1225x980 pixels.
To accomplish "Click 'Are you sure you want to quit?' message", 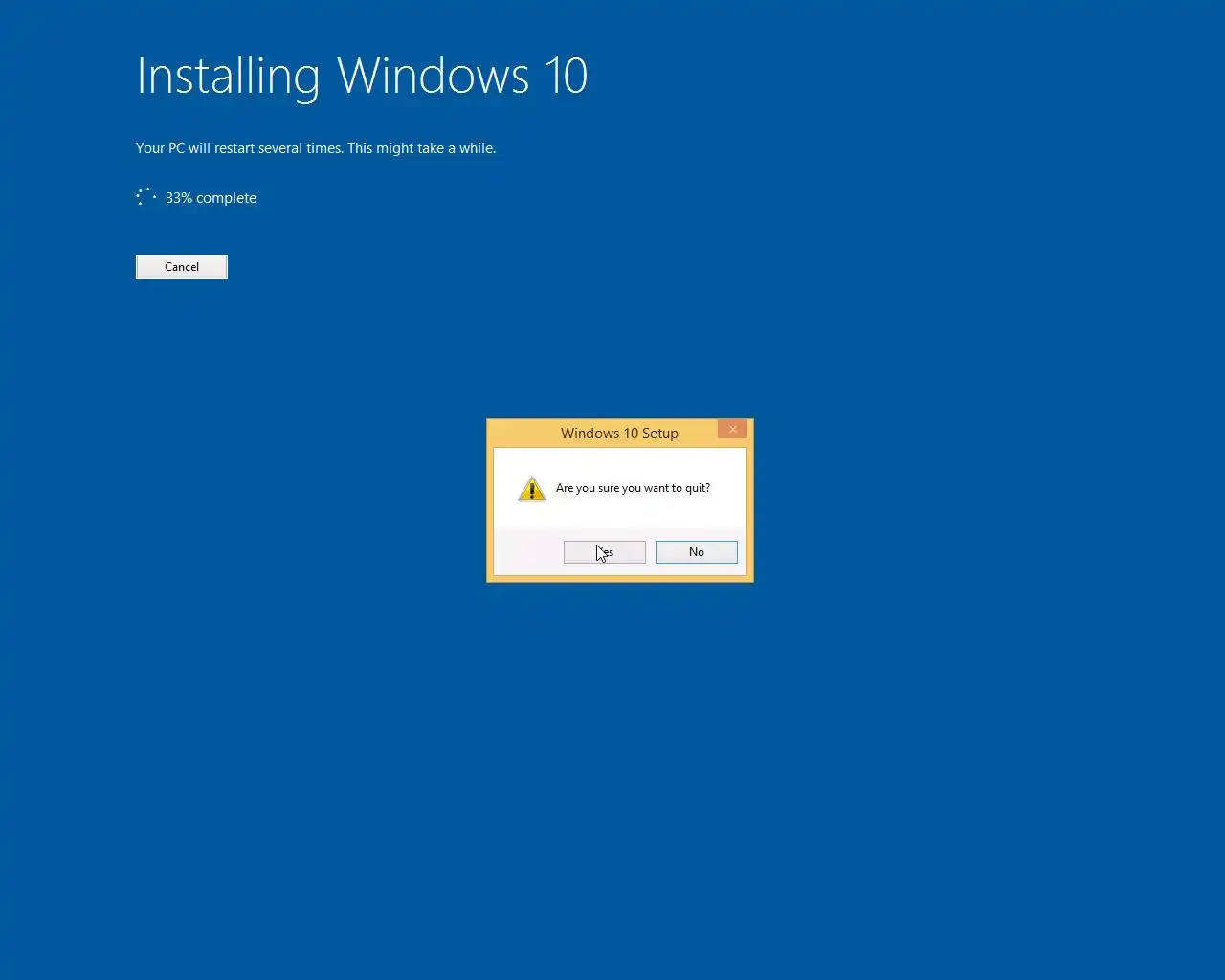I will tap(633, 488).
